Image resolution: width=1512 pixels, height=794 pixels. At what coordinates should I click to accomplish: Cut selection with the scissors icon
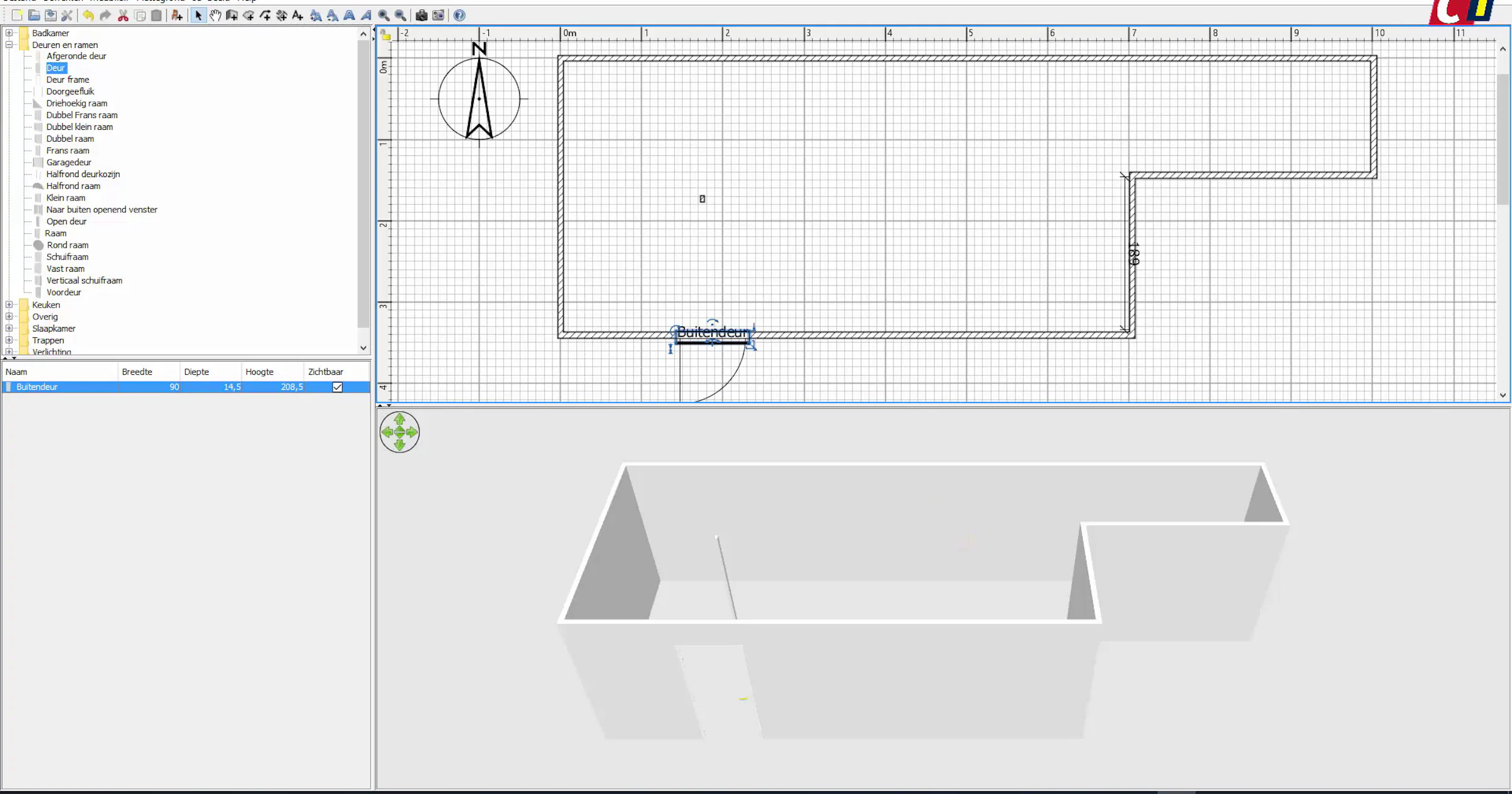pyautogui.click(x=123, y=15)
